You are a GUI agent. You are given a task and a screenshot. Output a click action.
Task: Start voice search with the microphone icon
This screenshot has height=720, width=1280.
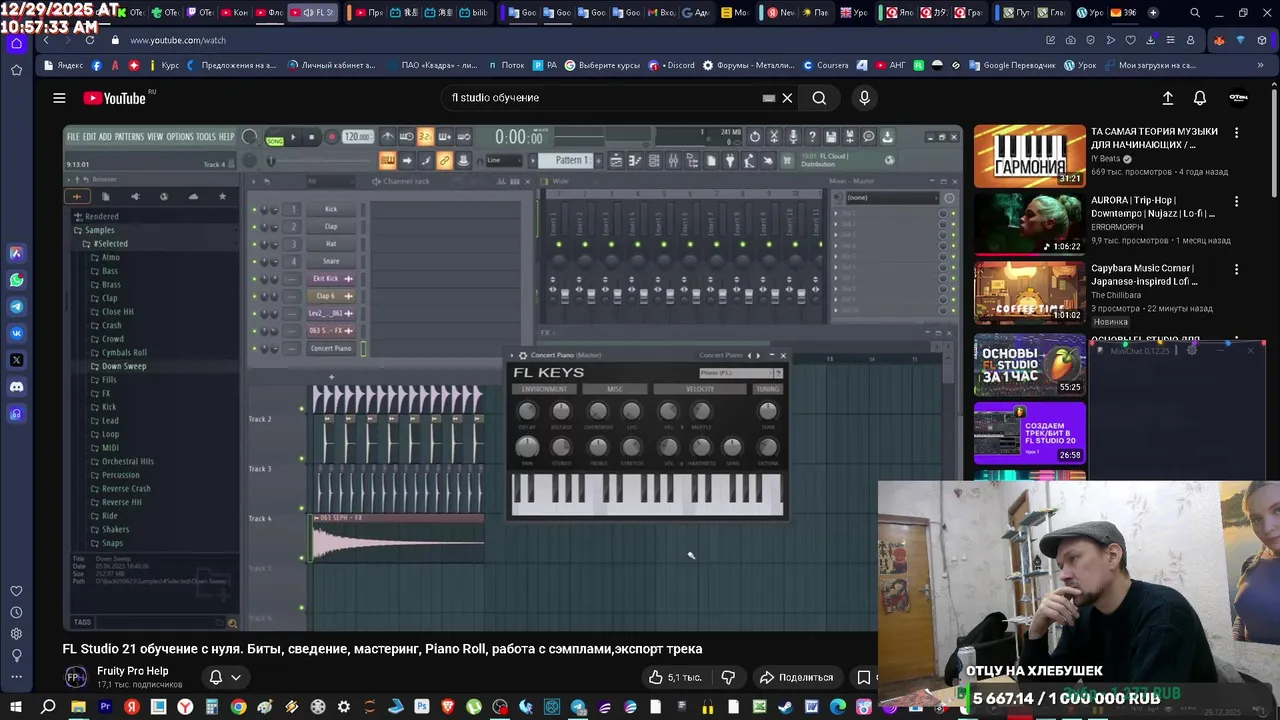pos(865,98)
